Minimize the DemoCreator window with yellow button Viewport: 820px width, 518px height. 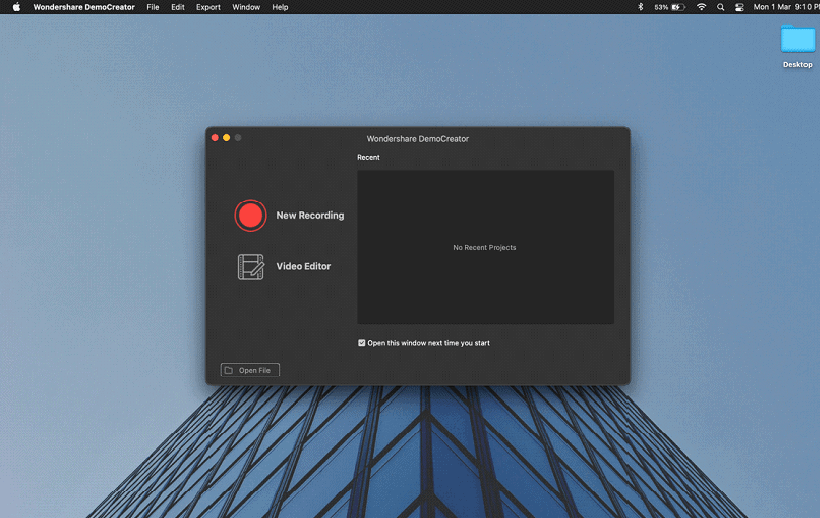point(226,137)
